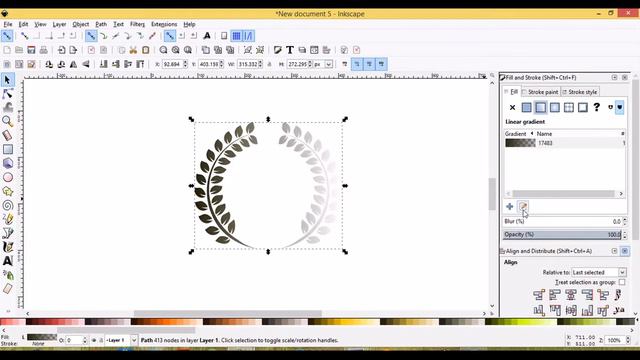Viewport: 640px width, 360px height.
Task: Adjust the Blur value stepper arrows
Action: tap(624, 221)
